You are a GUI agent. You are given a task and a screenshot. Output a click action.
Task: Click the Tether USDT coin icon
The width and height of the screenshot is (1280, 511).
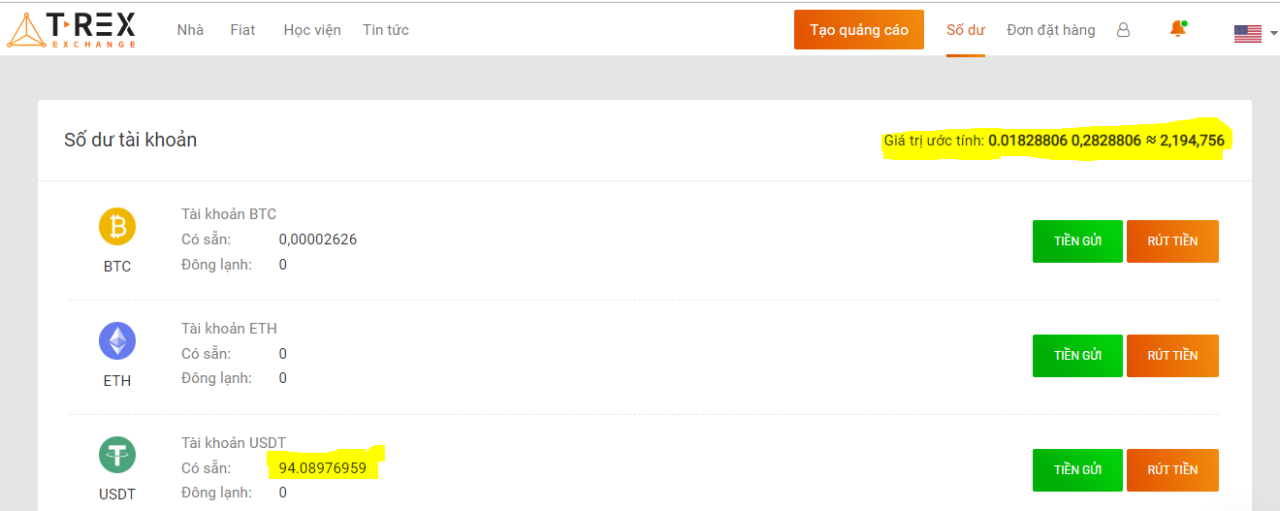(x=117, y=456)
